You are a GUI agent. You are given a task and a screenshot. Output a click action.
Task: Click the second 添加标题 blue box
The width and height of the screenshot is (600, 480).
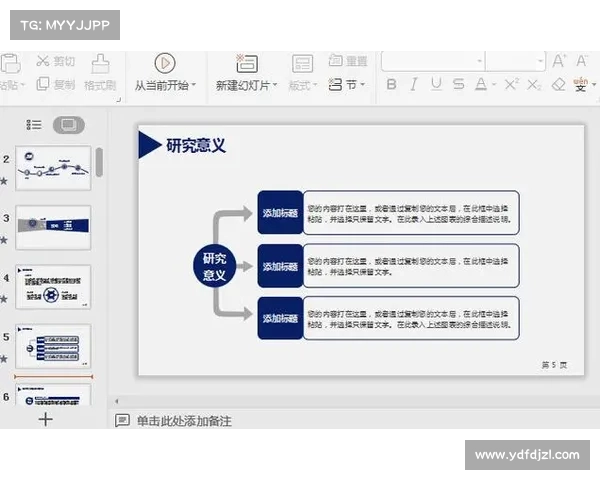pos(280,266)
